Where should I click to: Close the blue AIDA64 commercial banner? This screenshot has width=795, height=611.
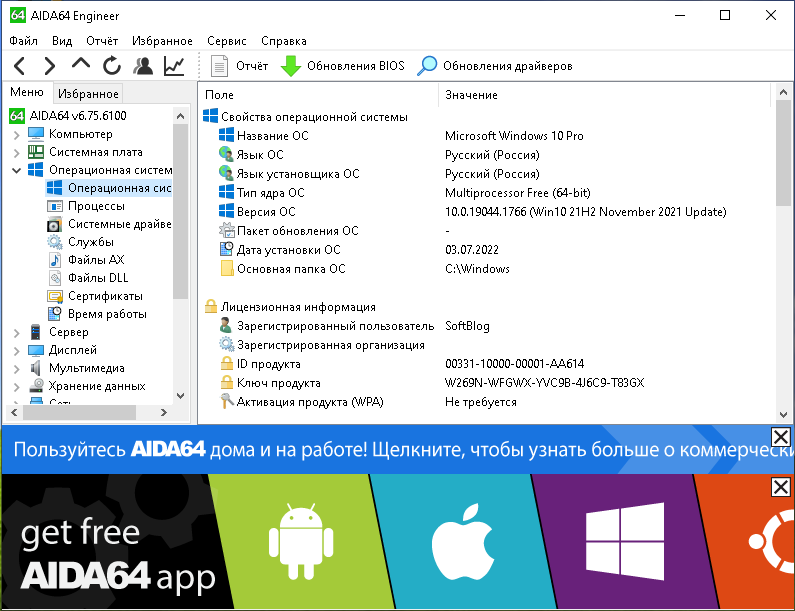pyautogui.click(x=780, y=437)
